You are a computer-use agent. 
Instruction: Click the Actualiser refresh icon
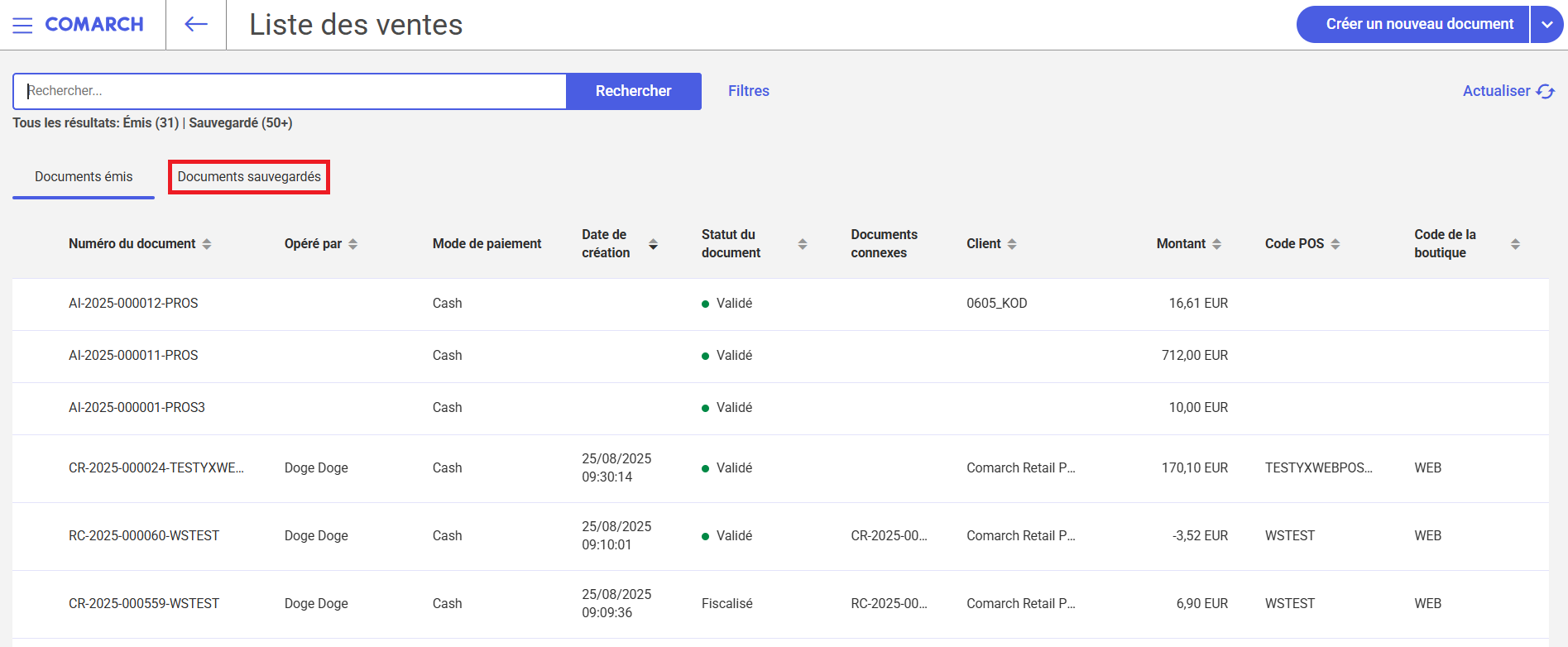point(1545,91)
